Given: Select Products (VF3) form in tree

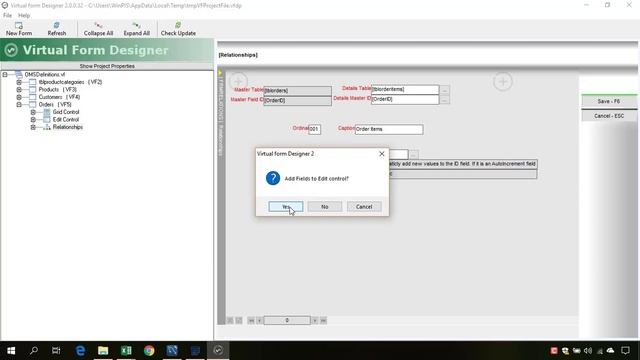Looking at the screenshot, I should click(58, 89).
